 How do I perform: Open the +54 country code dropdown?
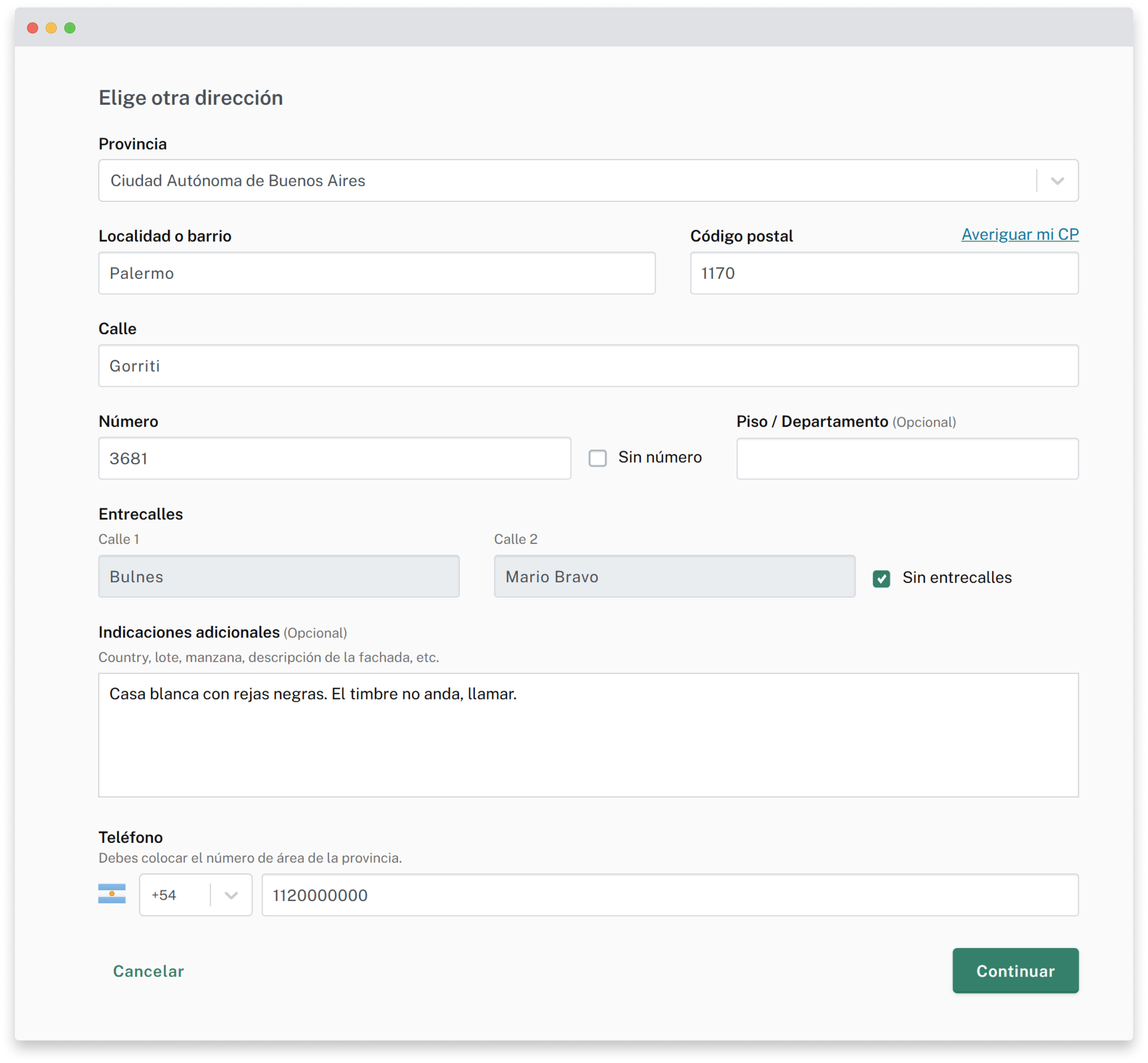(196, 895)
